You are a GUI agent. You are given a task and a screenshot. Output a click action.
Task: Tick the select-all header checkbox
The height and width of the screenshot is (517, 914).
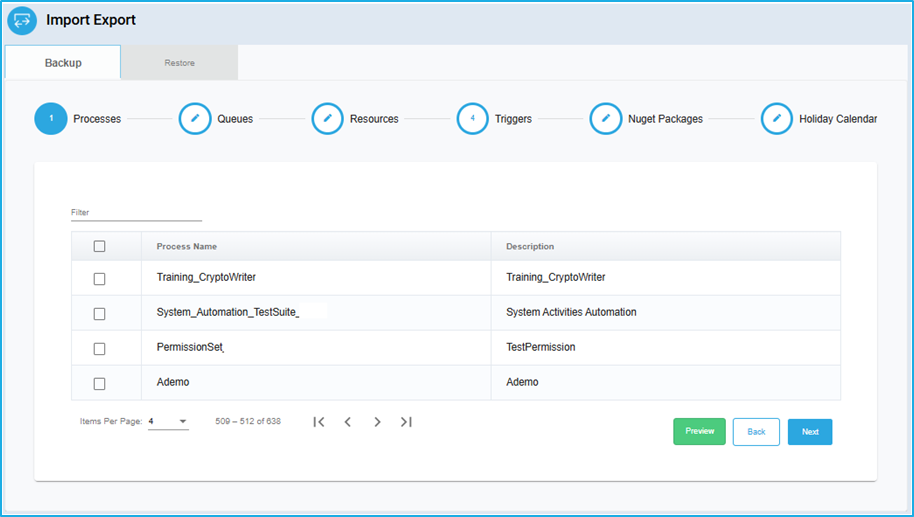tap(100, 246)
